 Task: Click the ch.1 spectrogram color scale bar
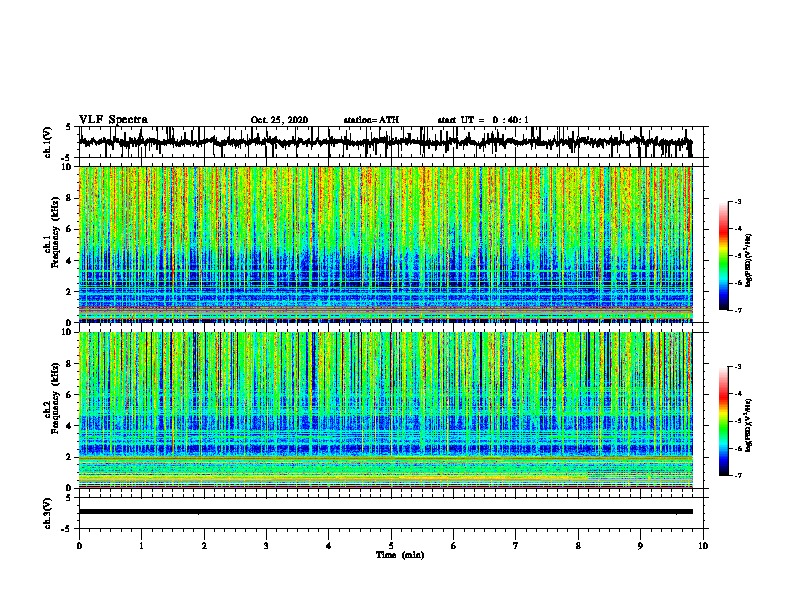(x=723, y=256)
